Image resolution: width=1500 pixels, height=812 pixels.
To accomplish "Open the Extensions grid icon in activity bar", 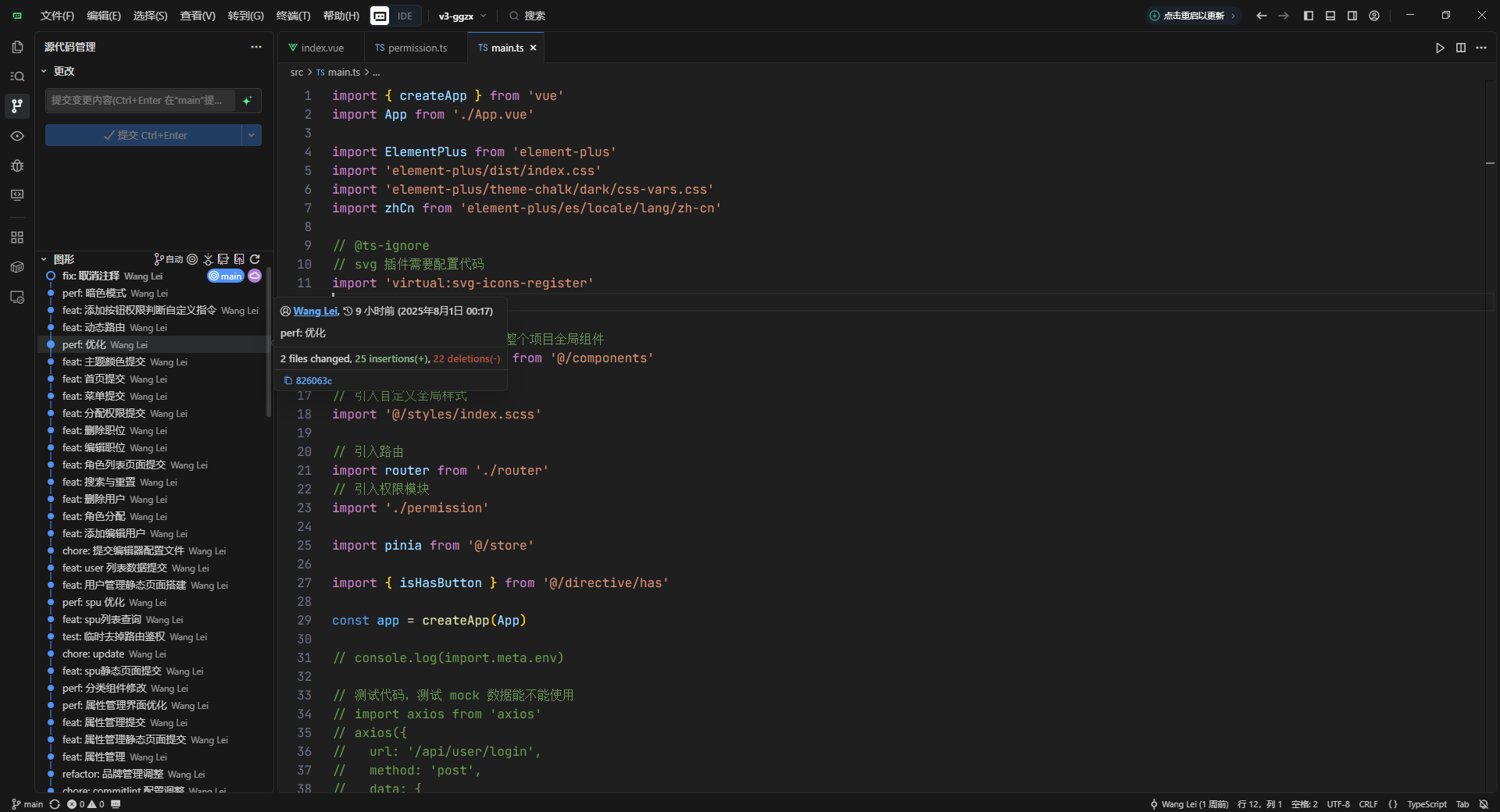I will tap(17, 237).
